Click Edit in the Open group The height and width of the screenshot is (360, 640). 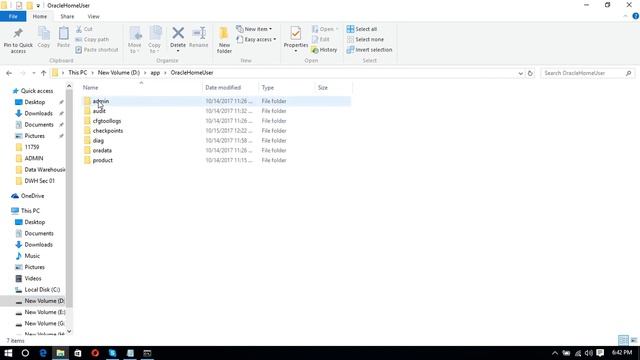click(x=321, y=40)
